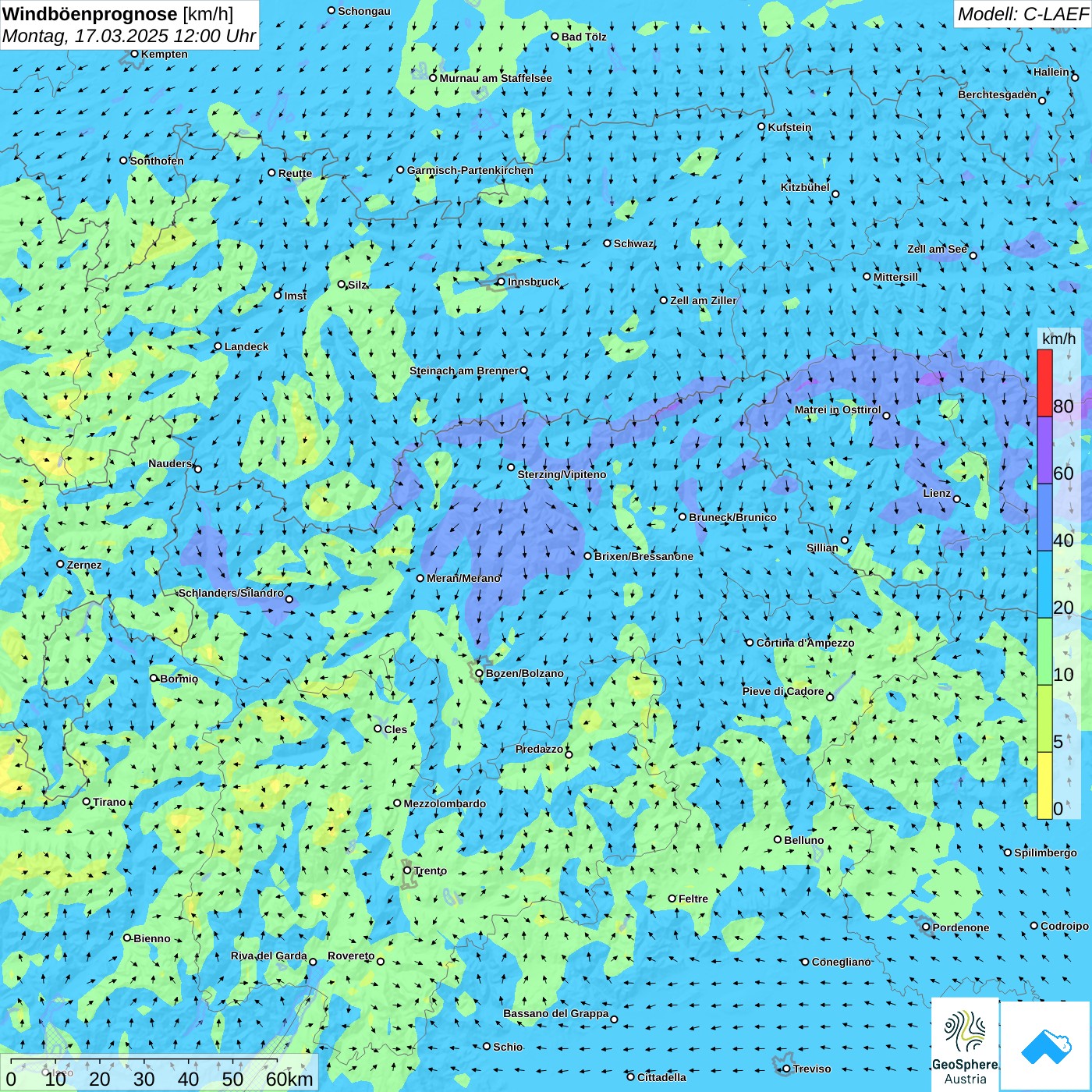Click the Matrei in Osttirol label

pos(838,409)
